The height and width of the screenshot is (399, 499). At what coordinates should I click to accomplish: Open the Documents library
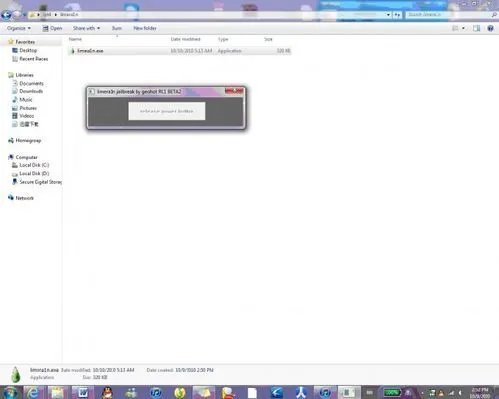click(31, 83)
